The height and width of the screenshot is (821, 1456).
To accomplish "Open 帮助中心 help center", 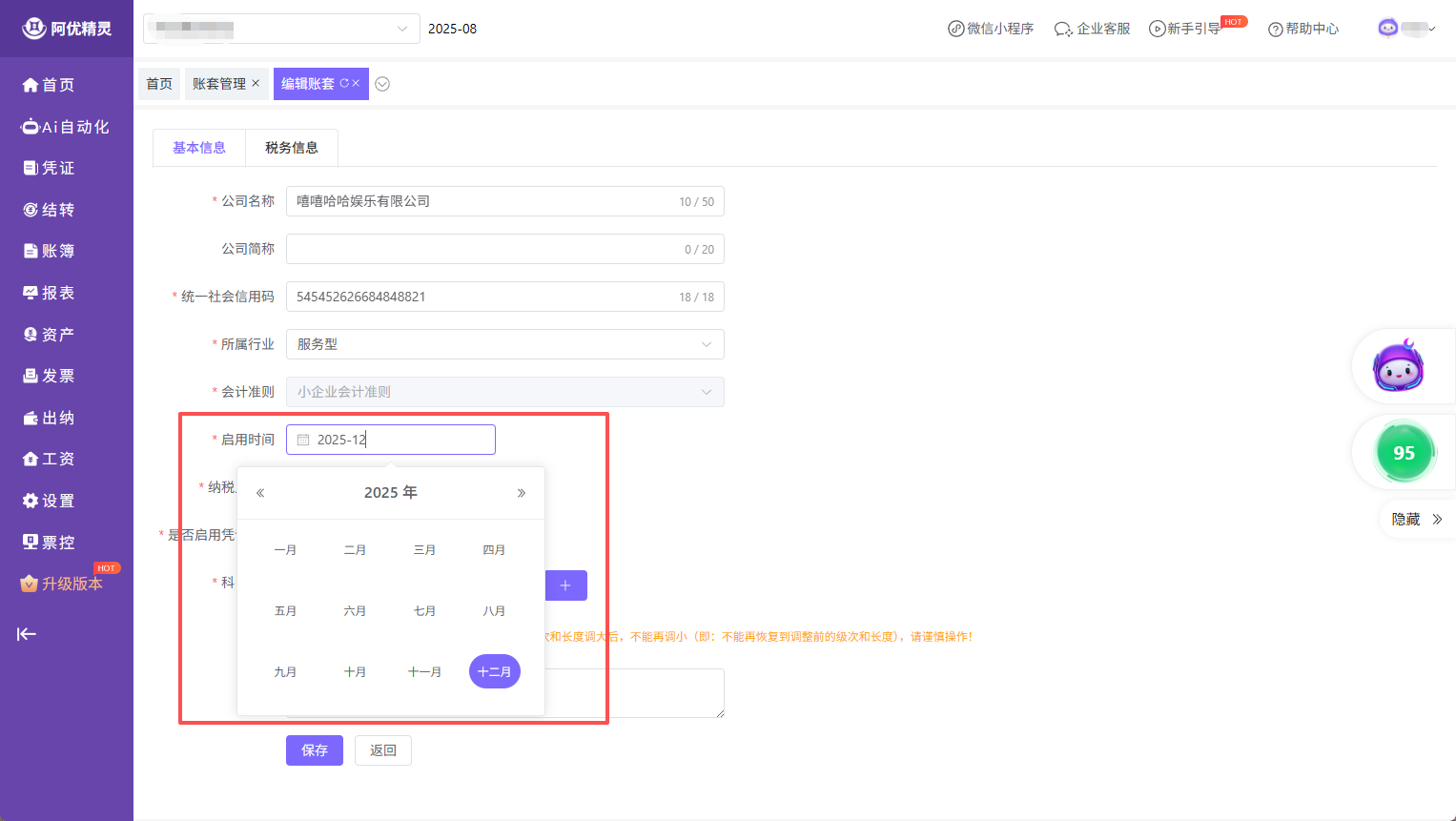I will pyautogui.click(x=1303, y=29).
